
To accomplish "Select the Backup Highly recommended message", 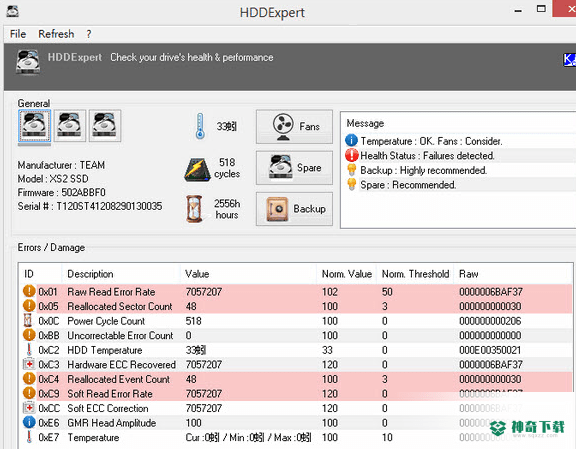I will point(424,170).
